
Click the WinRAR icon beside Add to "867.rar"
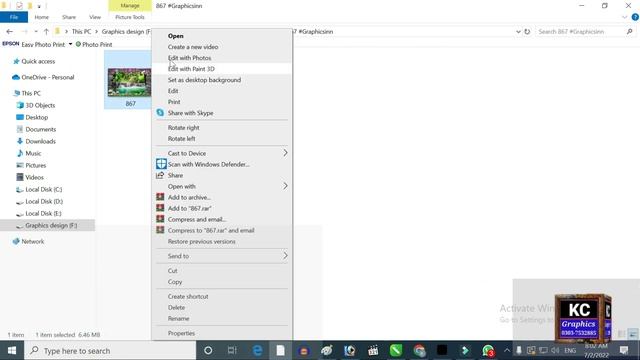click(x=160, y=208)
